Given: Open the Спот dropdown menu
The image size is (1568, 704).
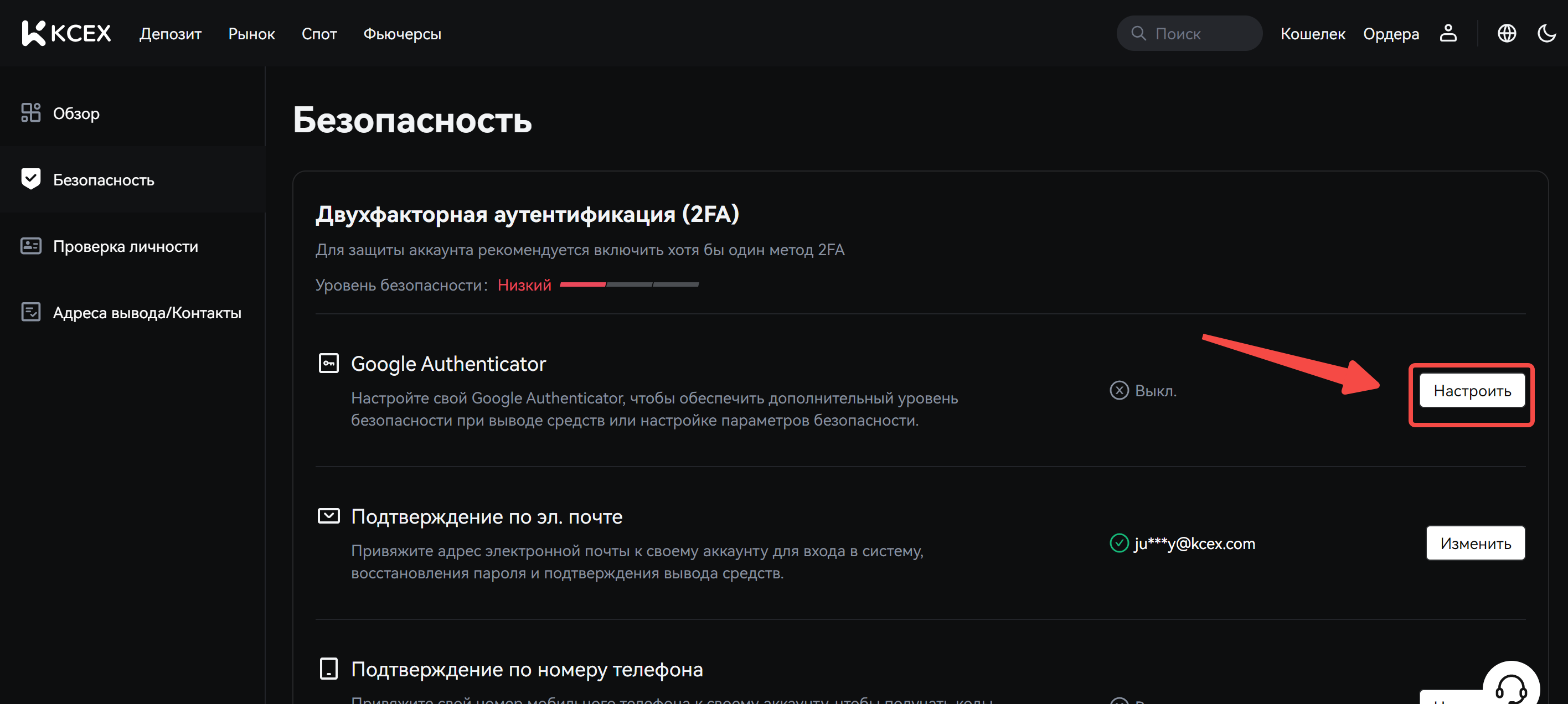Looking at the screenshot, I should click(x=319, y=34).
